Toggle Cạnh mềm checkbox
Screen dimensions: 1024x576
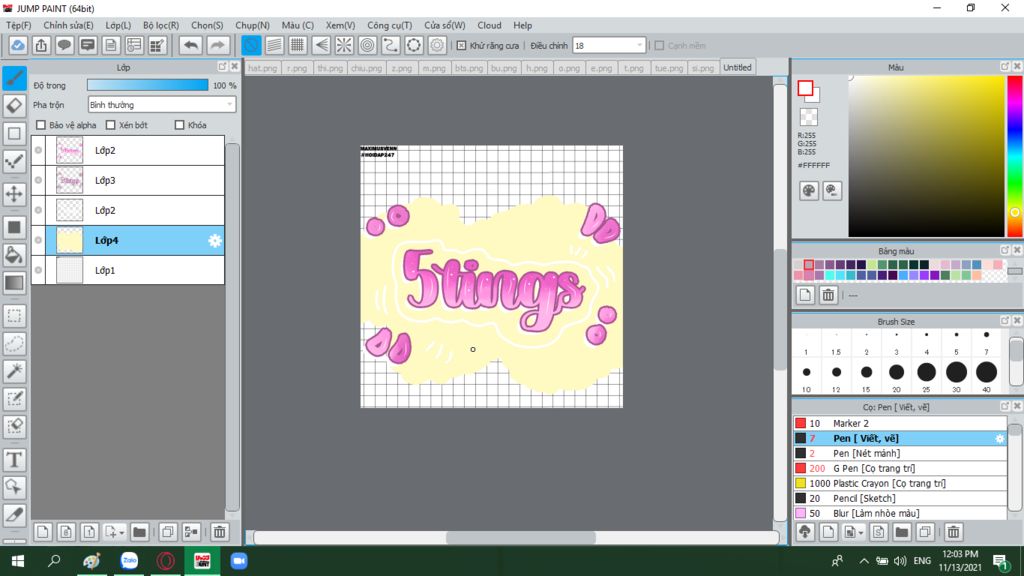click(x=660, y=46)
